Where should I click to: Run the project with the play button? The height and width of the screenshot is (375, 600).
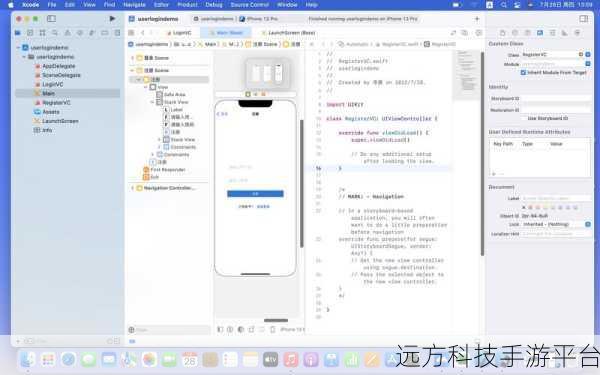pyautogui.click(x=112, y=18)
